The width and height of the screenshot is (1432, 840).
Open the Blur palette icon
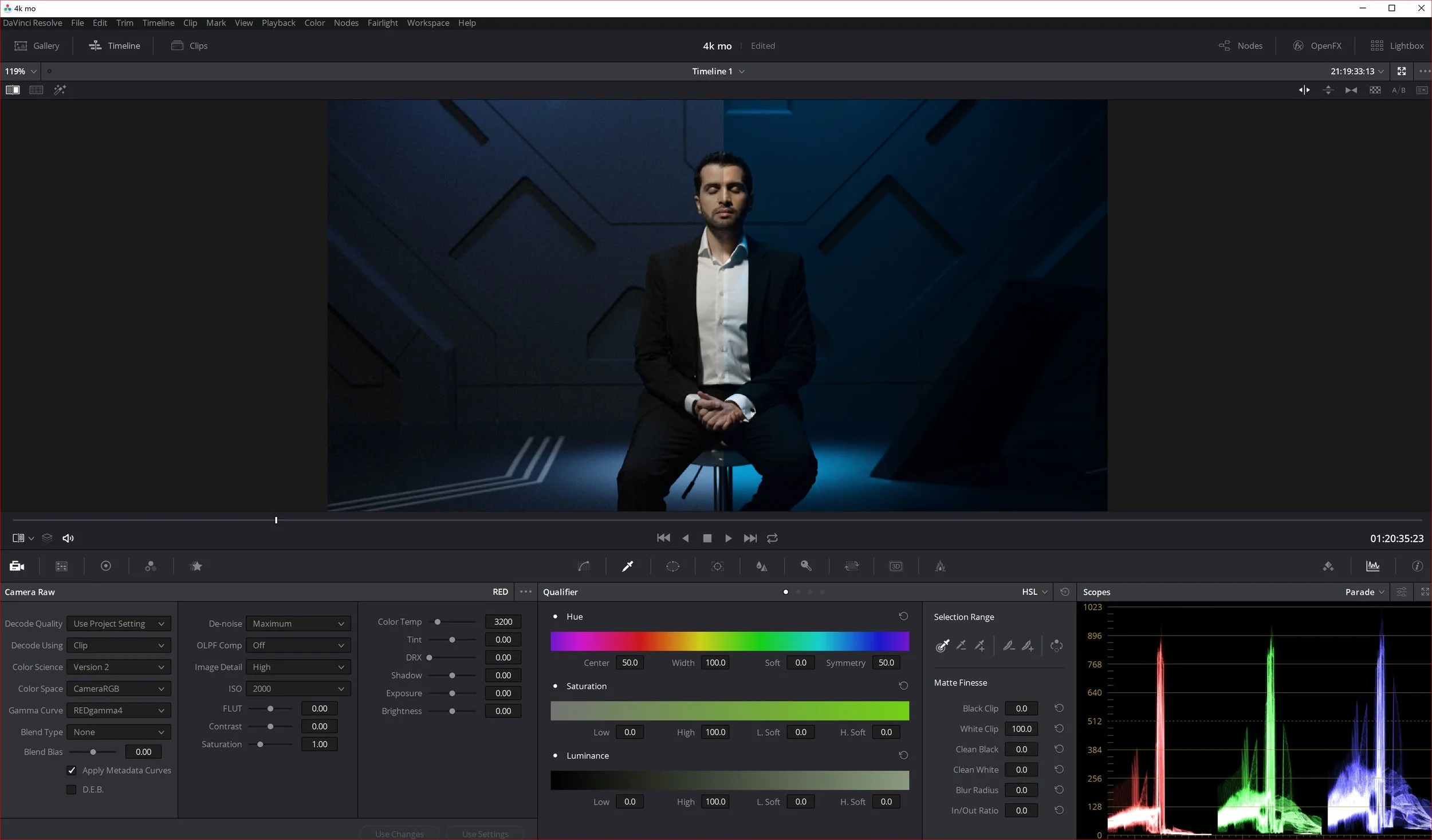(x=762, y=566)
